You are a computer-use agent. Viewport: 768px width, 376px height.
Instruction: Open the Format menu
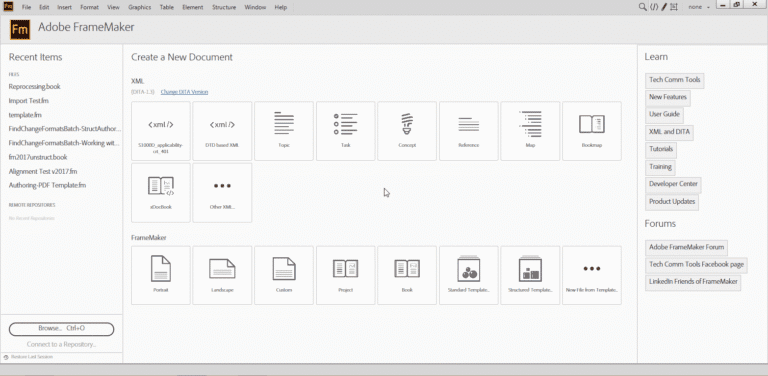coord(89,7)
